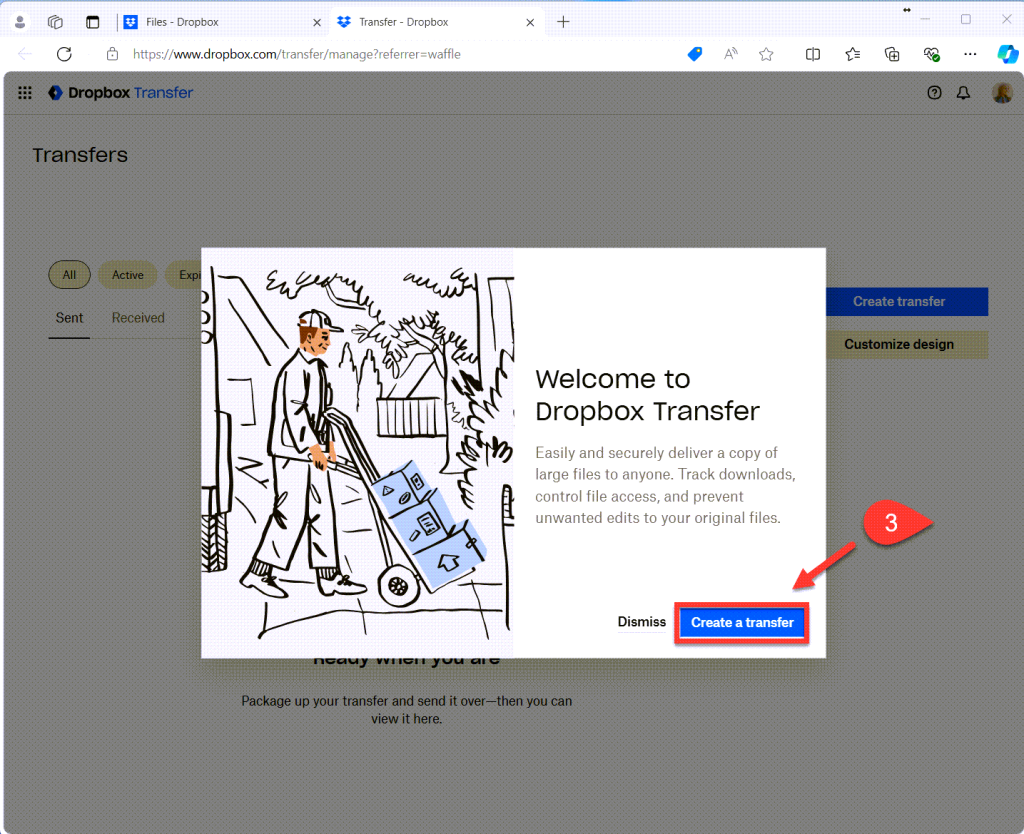1024x834 pixels.
Task: Open browser Settings and more menu
Action: point(970,54)
